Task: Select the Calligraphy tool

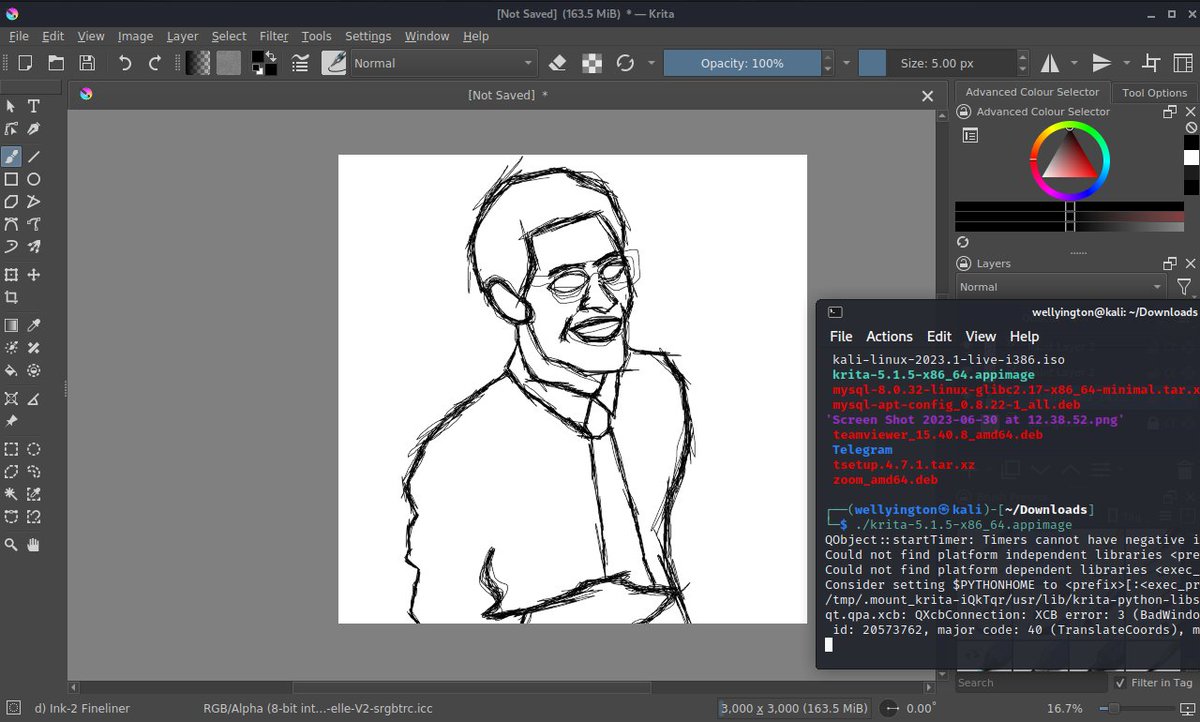Action: click(33, 129)
